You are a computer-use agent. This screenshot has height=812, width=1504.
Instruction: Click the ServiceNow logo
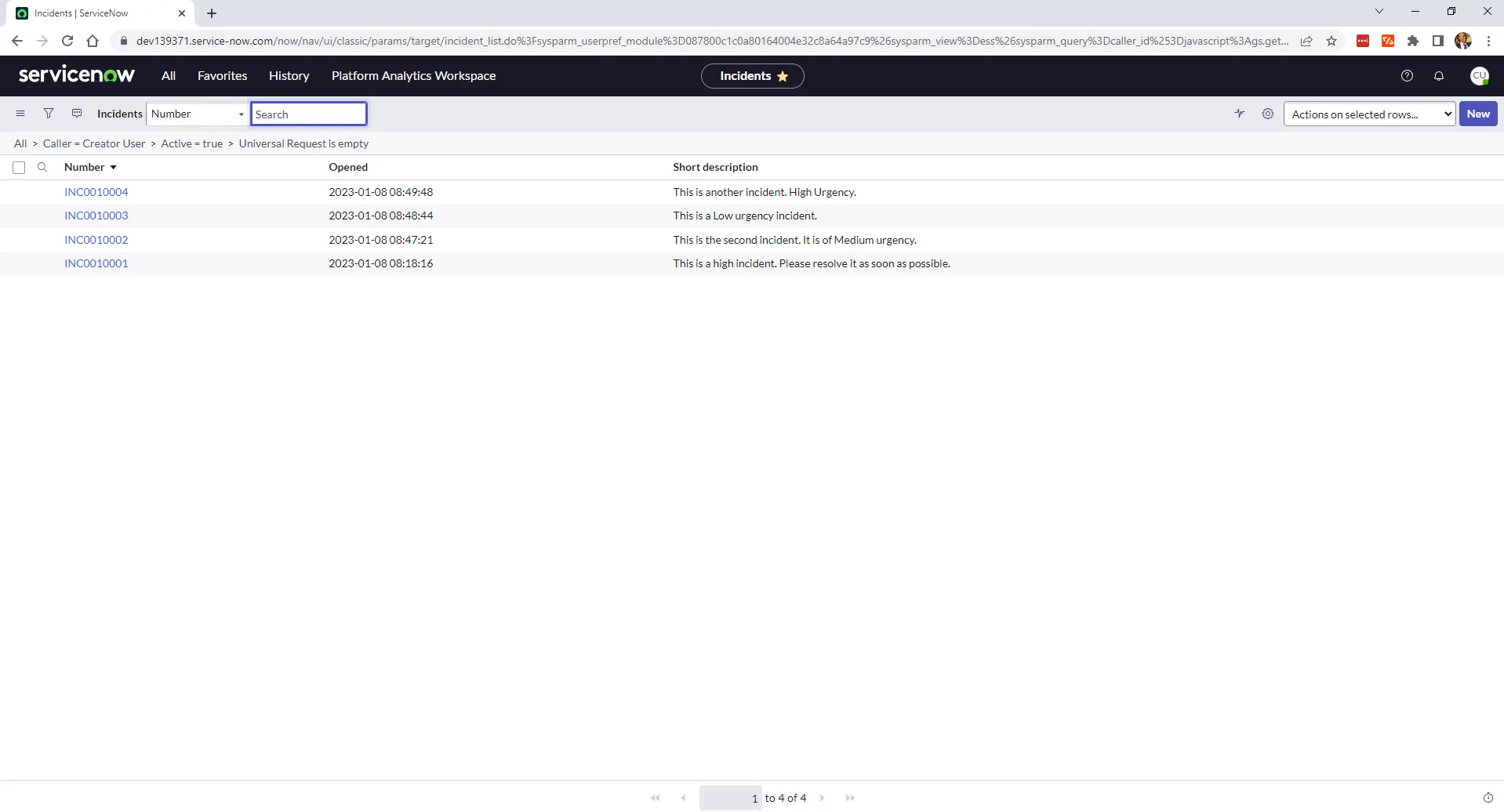click(x=77, y=75)
